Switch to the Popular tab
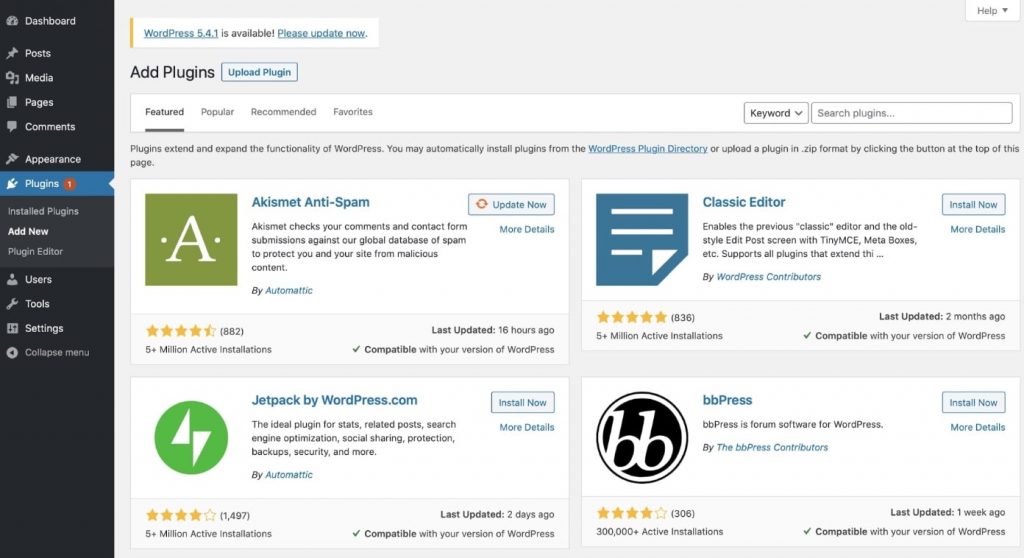The width and height of the screenshot is (1024, 558). coord(217,112)
